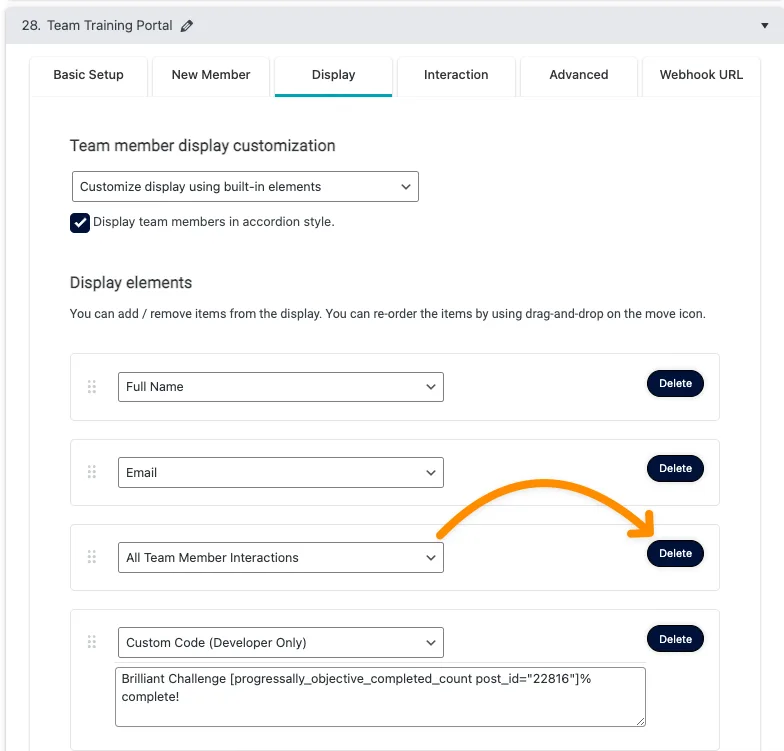Click into the Brilliant Challenge custom code textarea
Image resolution: width=784 pixels, height=751 pixels.
(x=380, y=696)
